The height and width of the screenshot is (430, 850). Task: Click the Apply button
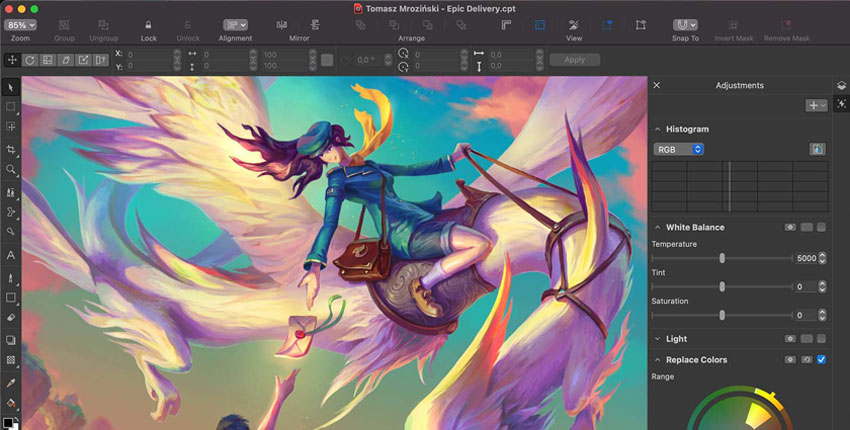[x=575, y=60]
